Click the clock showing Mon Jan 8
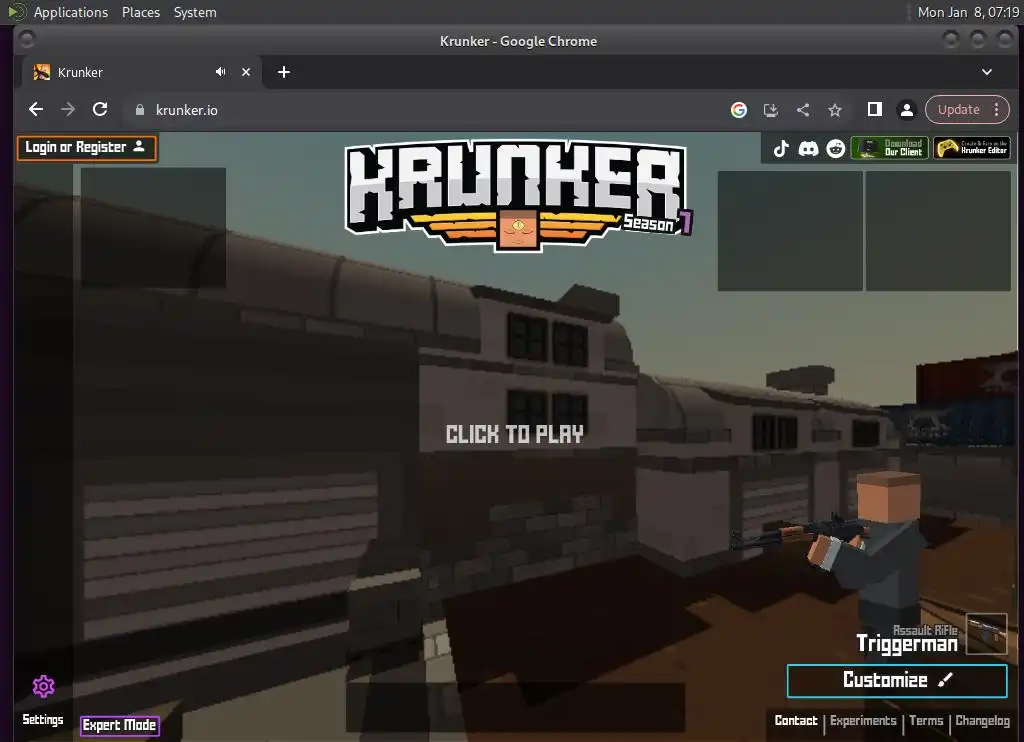Image resolution: width=1024 pixels, height=742 pixels. pyautogui.click(x=968, y=12)
